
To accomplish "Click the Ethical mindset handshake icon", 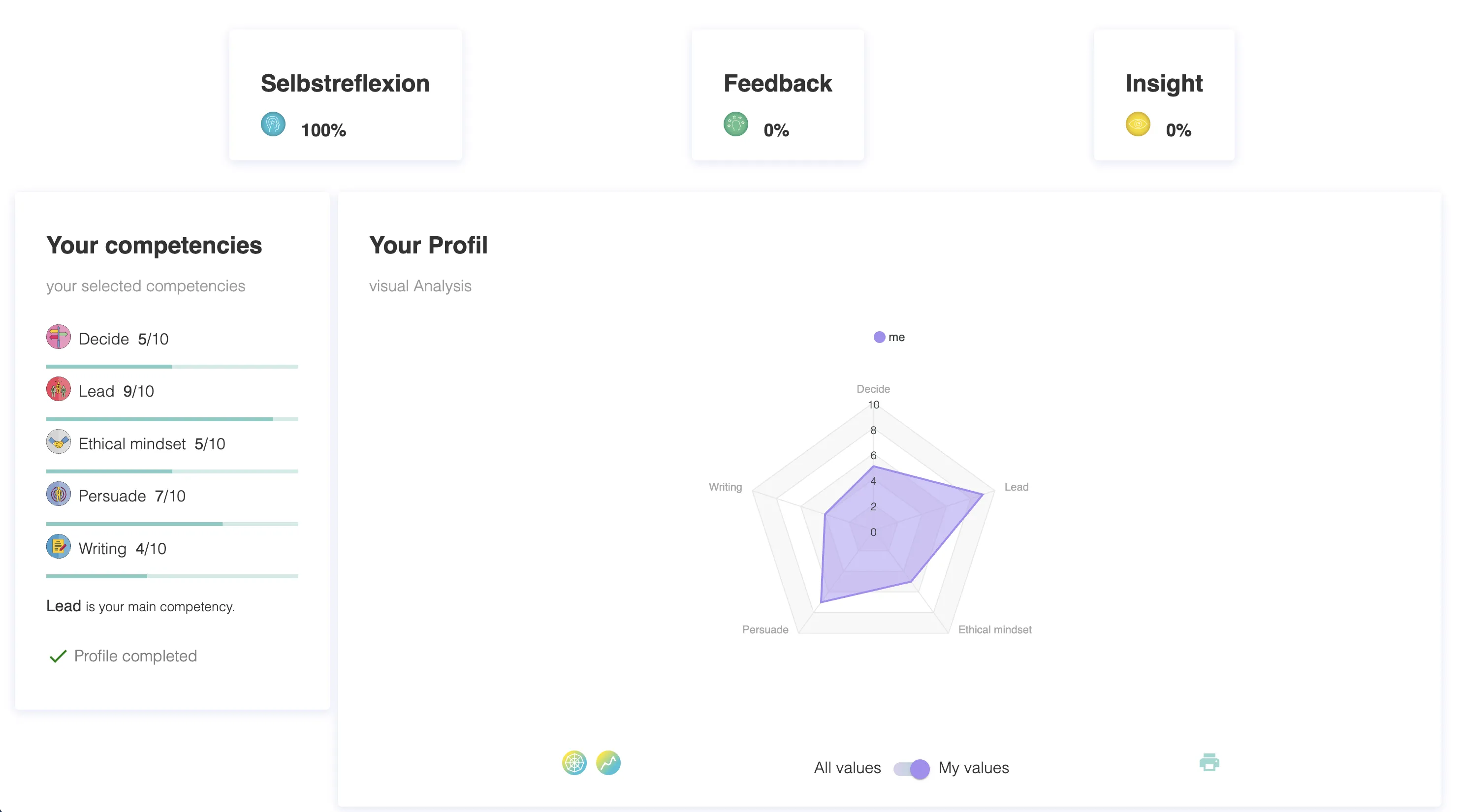I will point(58,442).
